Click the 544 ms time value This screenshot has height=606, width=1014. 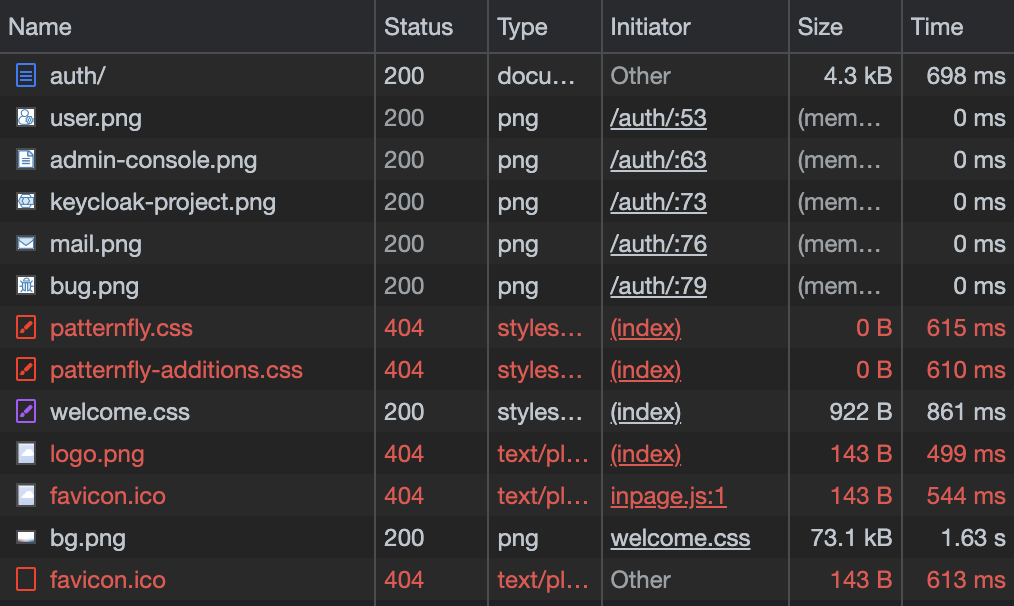coord(966,496)
